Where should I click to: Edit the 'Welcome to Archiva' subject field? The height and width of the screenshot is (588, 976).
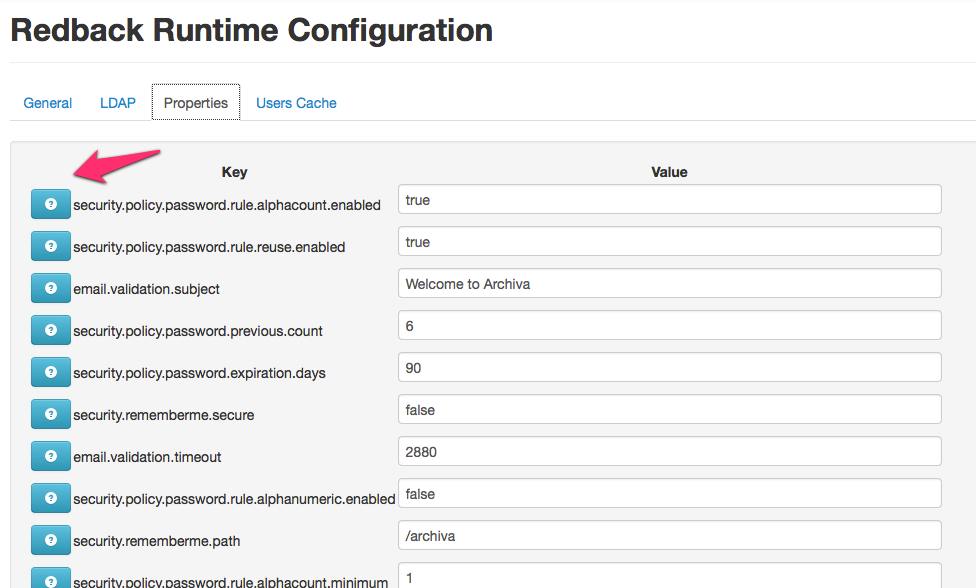669,284
